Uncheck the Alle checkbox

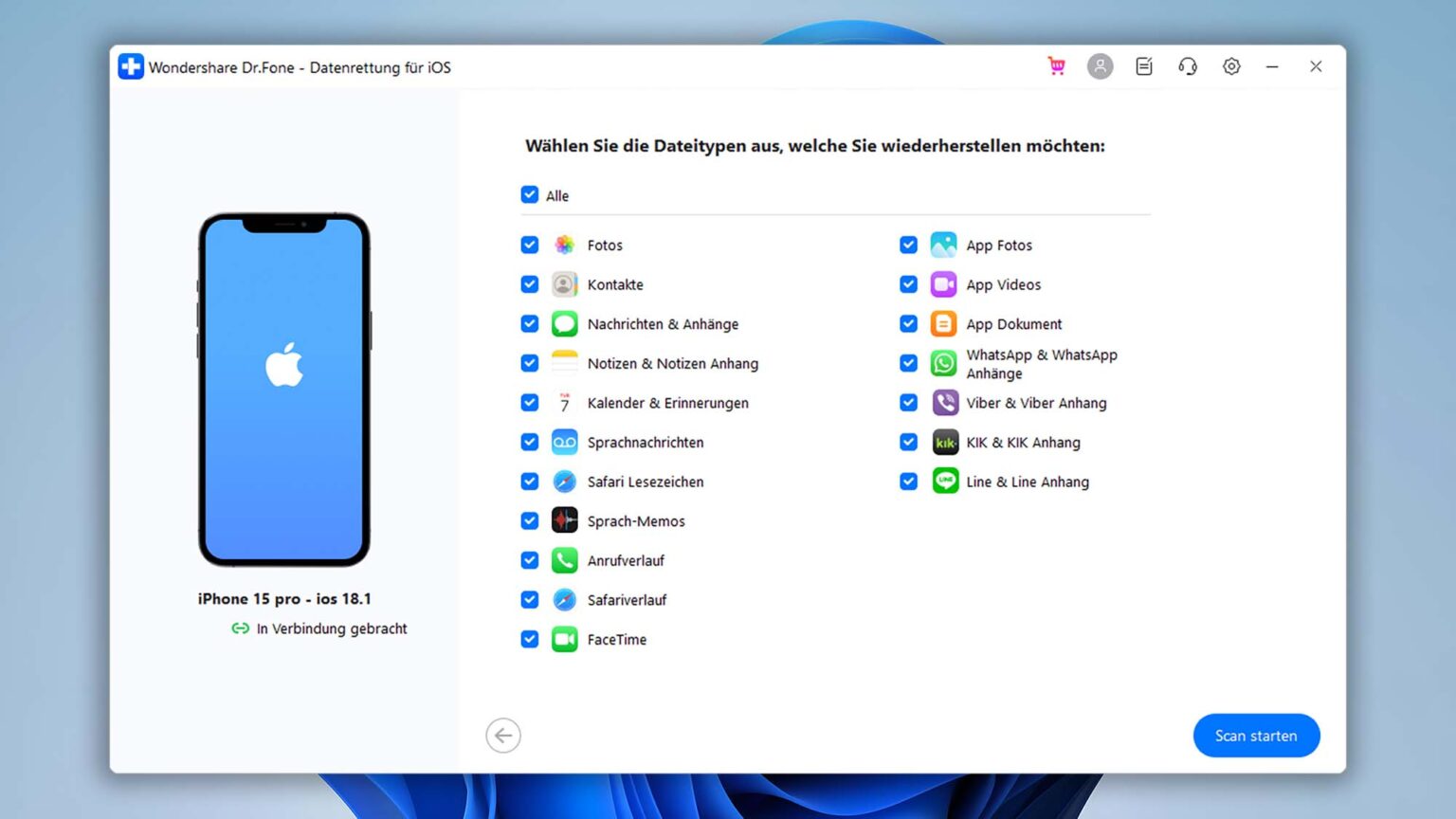530,195
